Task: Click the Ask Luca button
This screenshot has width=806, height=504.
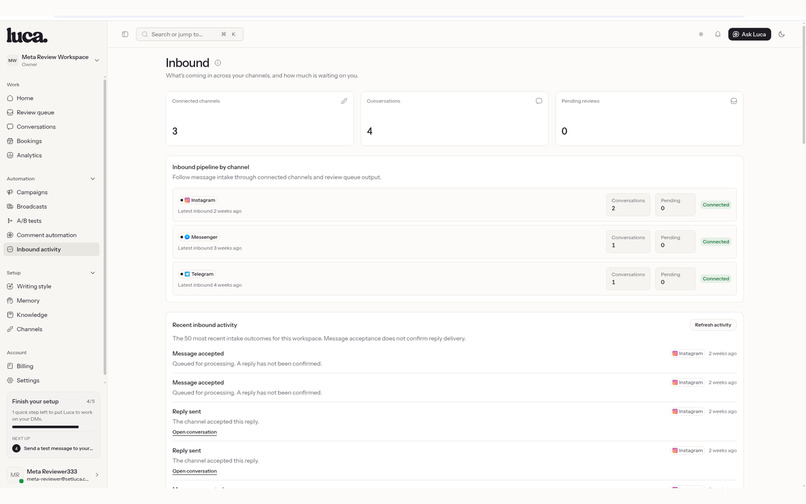Action: coord(749,34)
